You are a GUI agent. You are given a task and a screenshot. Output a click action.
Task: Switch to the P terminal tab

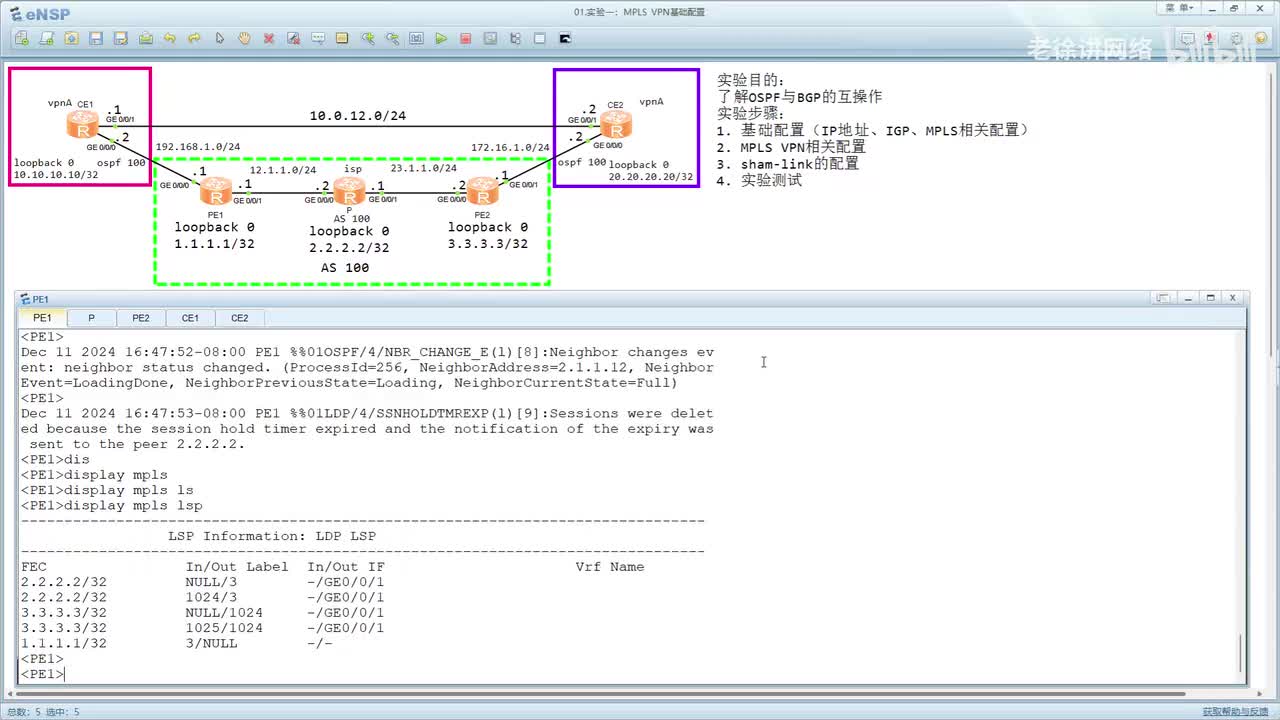coord(91,318)
